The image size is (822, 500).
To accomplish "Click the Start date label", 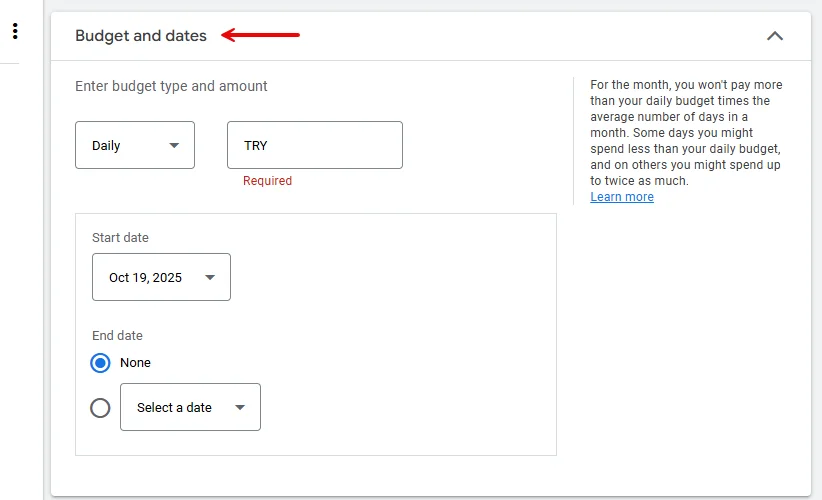I will click(120, 238).
